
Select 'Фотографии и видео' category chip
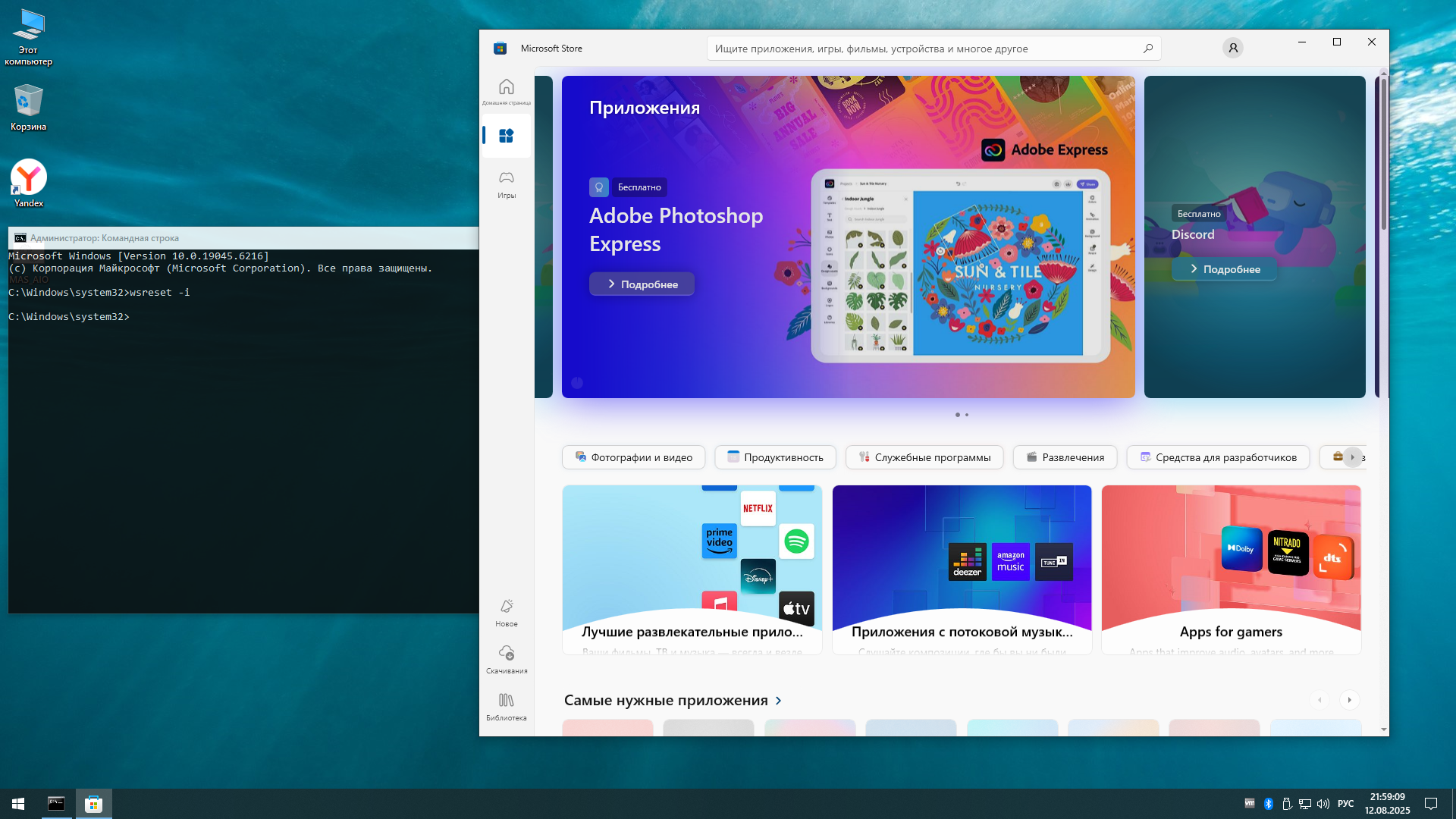633,457
